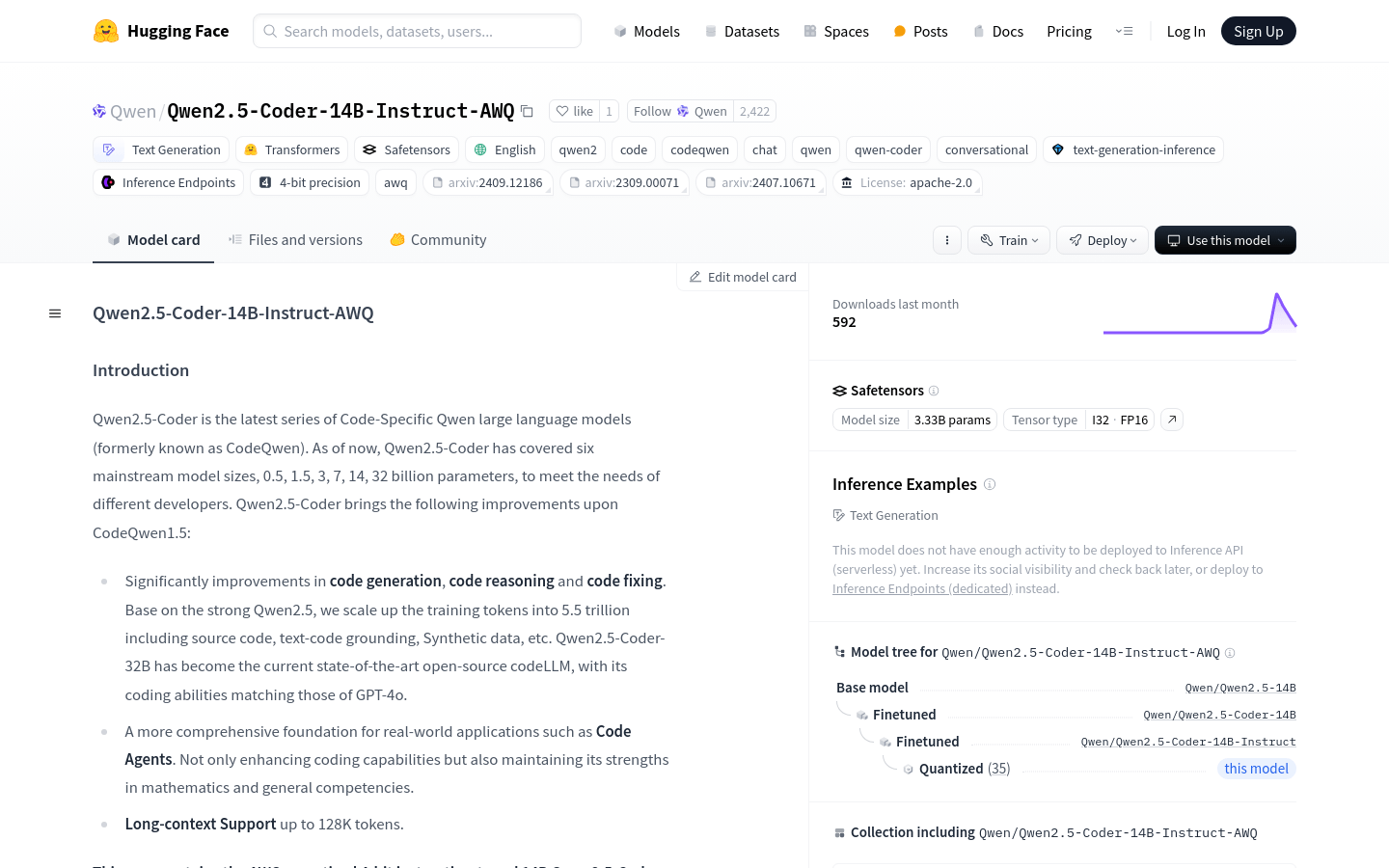Image resolution: width=1389 pixels, height=868 pixels.
Task: Open the kebab menu next to Train
Action: [x=946, y=239]
